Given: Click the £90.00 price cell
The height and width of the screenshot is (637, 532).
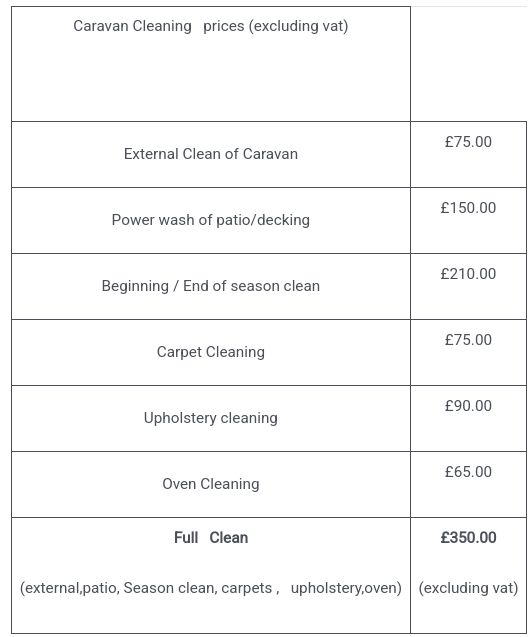Looking at the screenshot, I should (468, 418).
